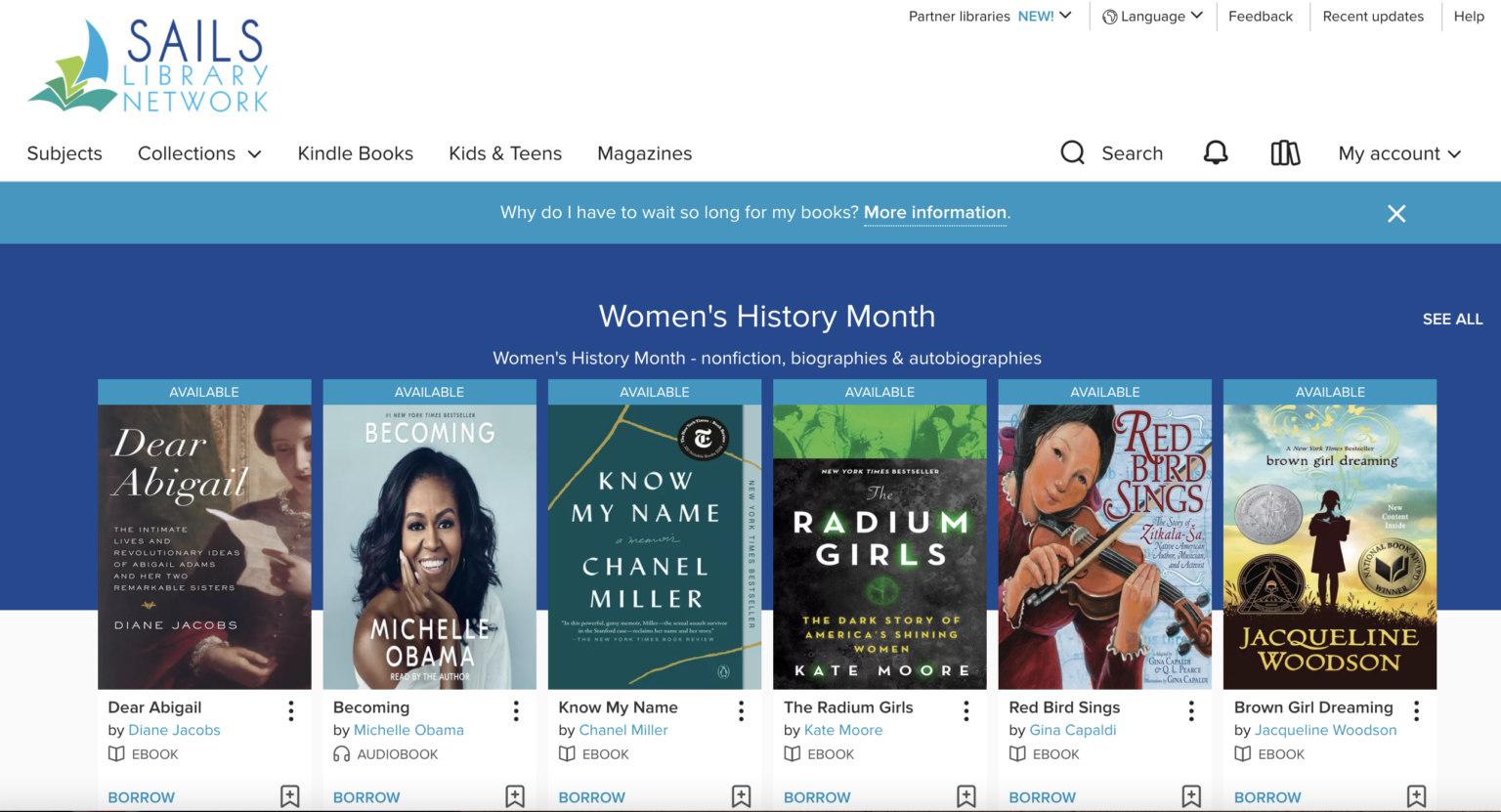Add Red Bird Sings to wish list

1191,796
